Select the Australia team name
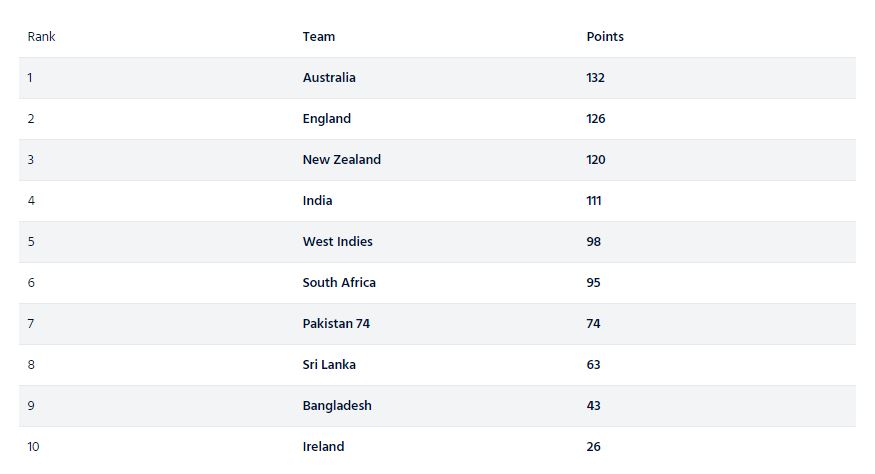 pos(329,78)
